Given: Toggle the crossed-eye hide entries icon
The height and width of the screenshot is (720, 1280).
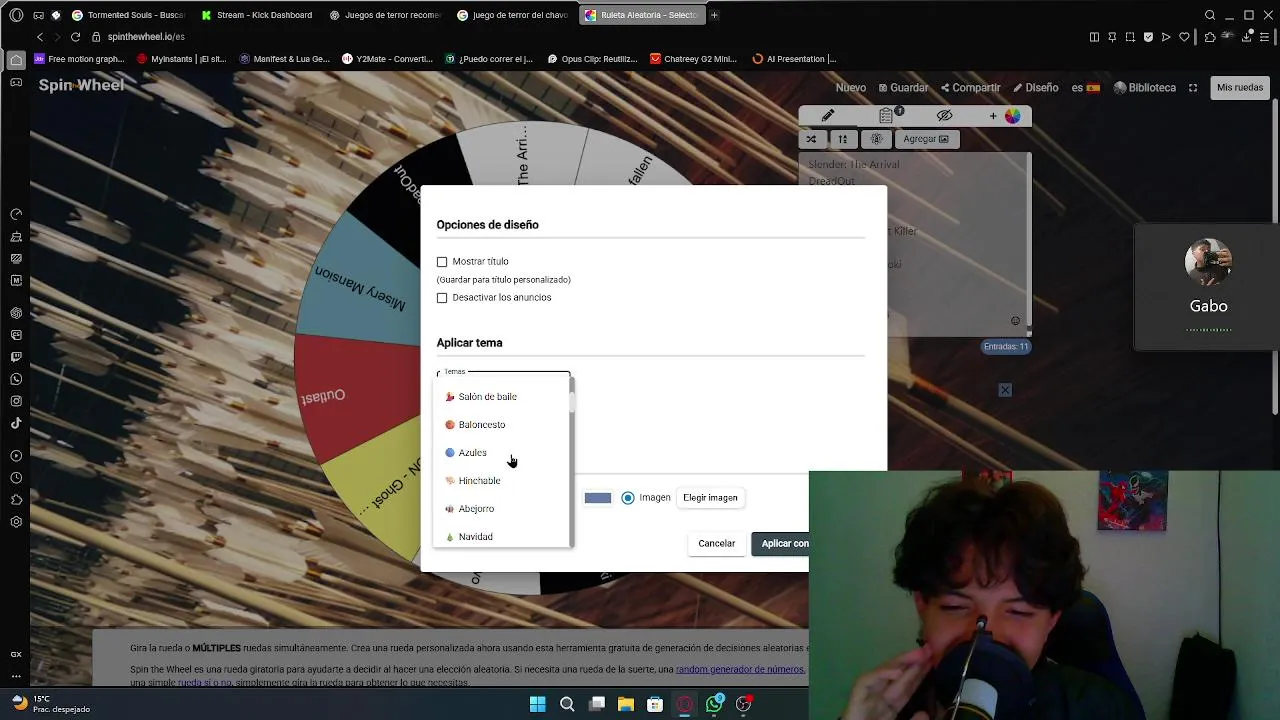Looking at the screenshot, I should pyautogui.click(x=945, y=116).
